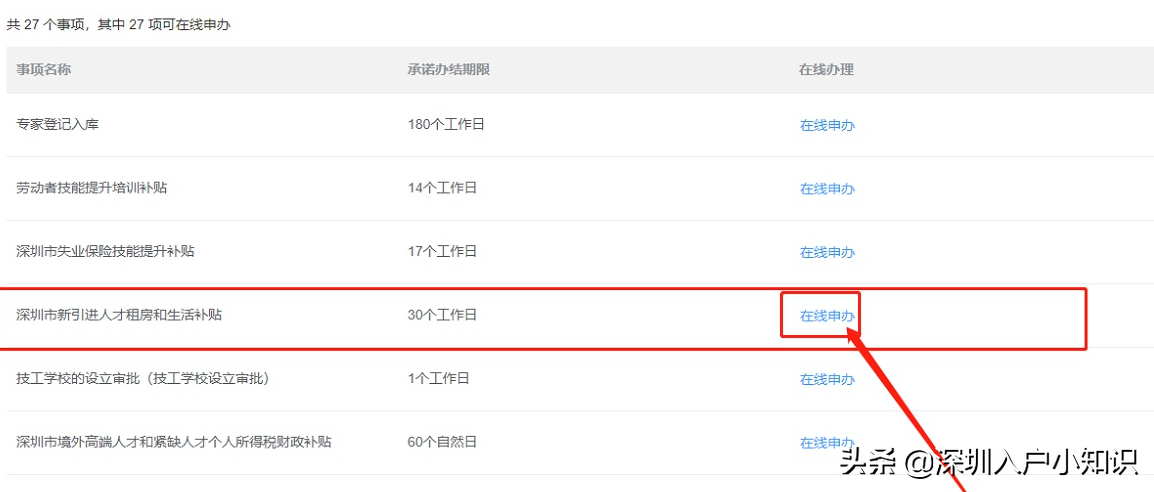The width and height of the screenshot is (1154, 492).
Task: Click the 在线办理 column header
Action: (826, 70)
